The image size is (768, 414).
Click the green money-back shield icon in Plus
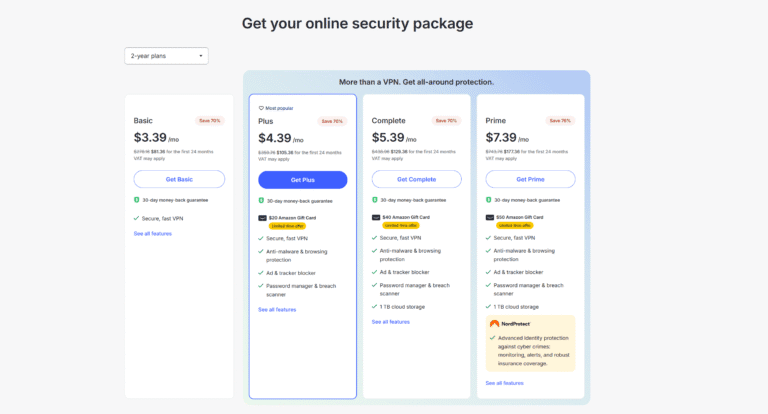(x=261, y=201)
